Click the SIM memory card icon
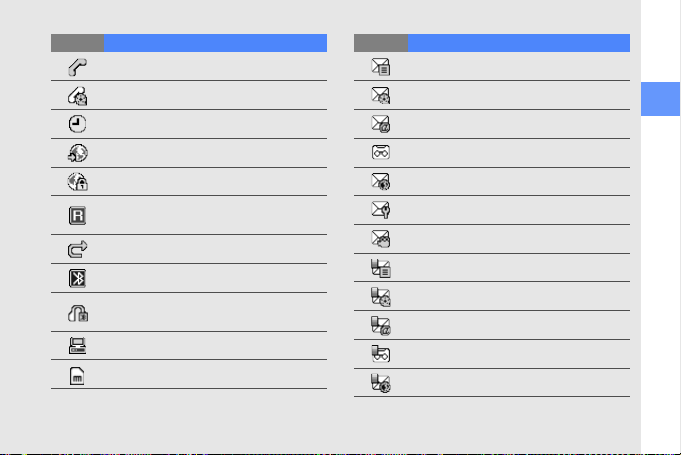The width and height of the screenshot is (681, 455). 77,376
